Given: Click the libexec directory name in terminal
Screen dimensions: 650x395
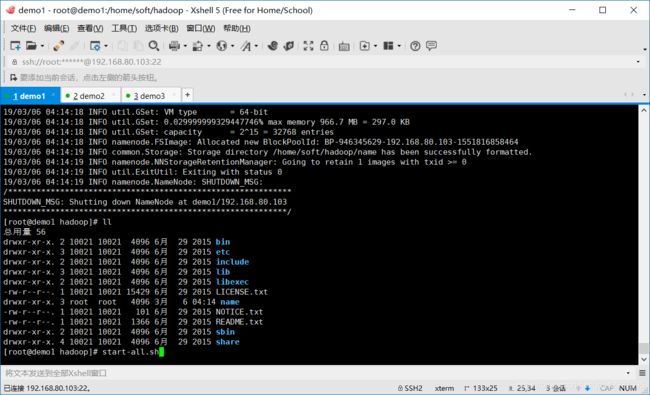Looking at the screenshot, I should pyautogui.click(x=232, y=282).
